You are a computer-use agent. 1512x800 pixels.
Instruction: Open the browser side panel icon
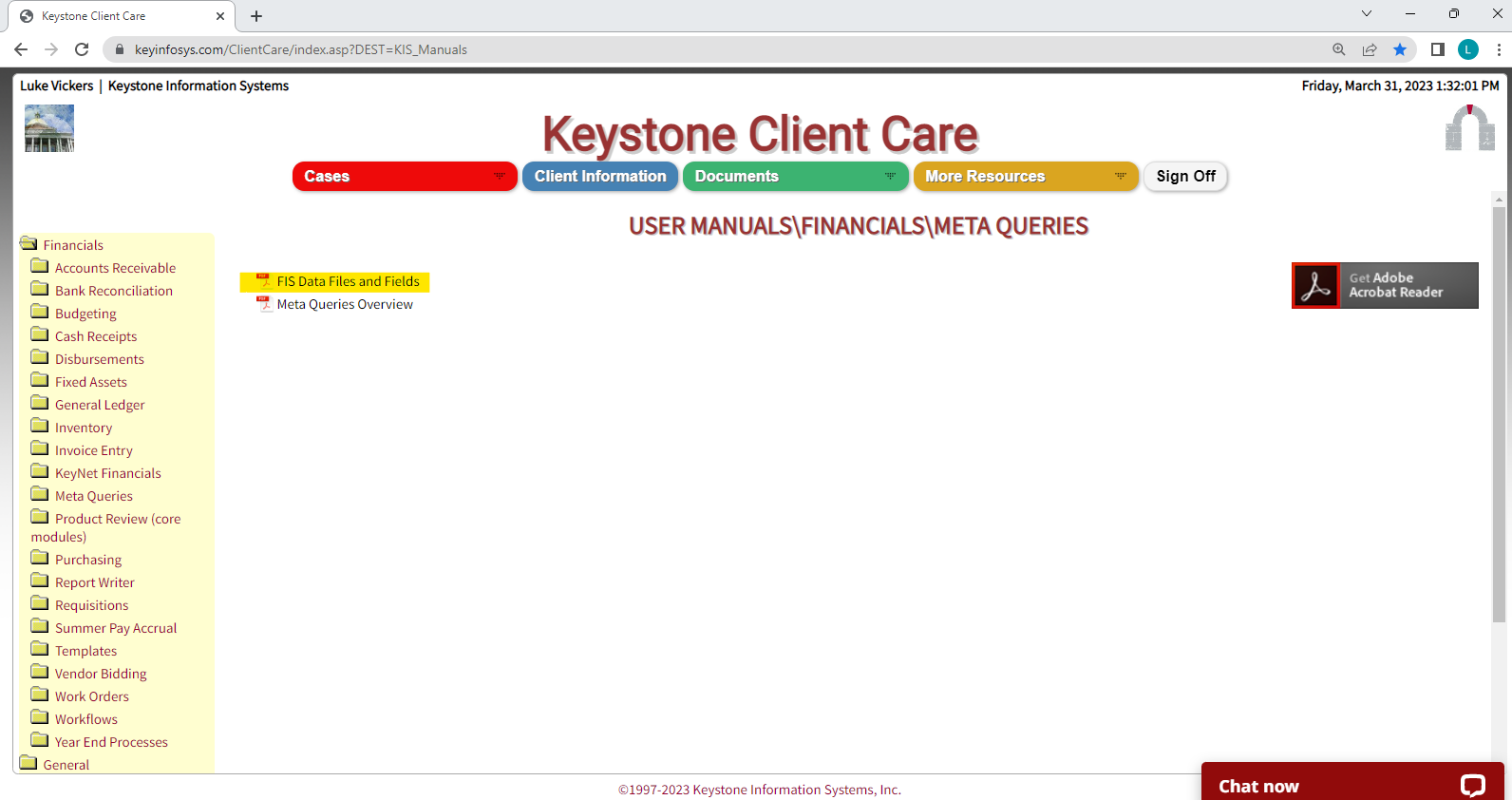click(x=1438, y=49)
